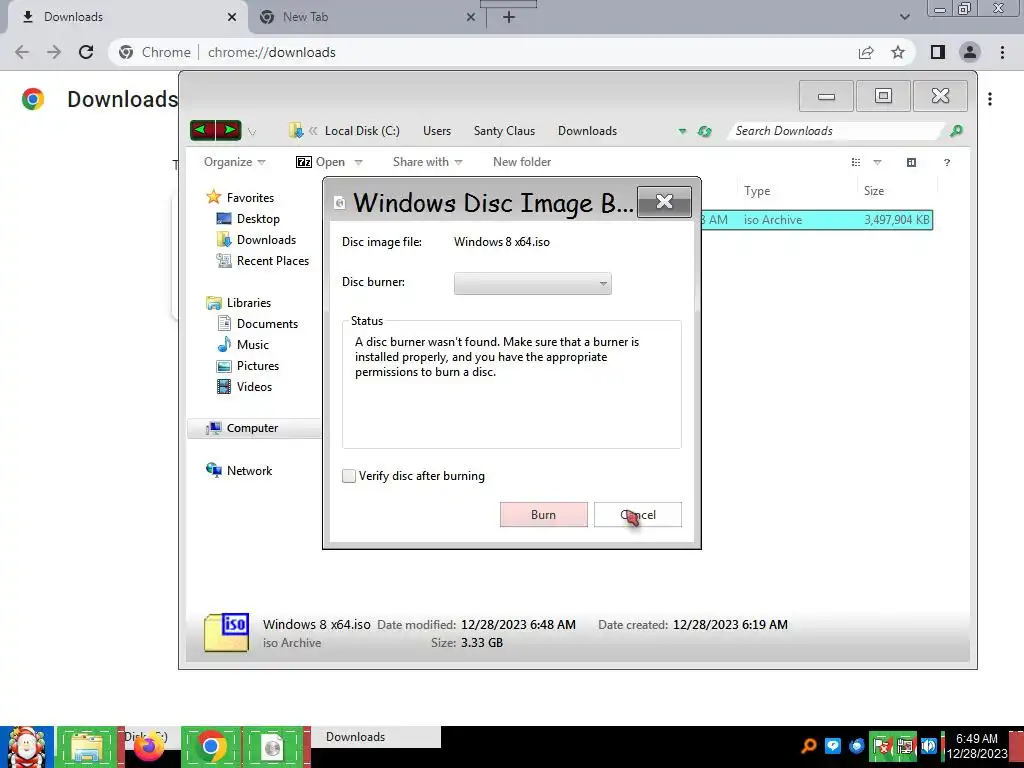This screenshot has width=1024, height=768.
Task: Expand the Open button dropdown arrow
Action: [x=358, y=163]
